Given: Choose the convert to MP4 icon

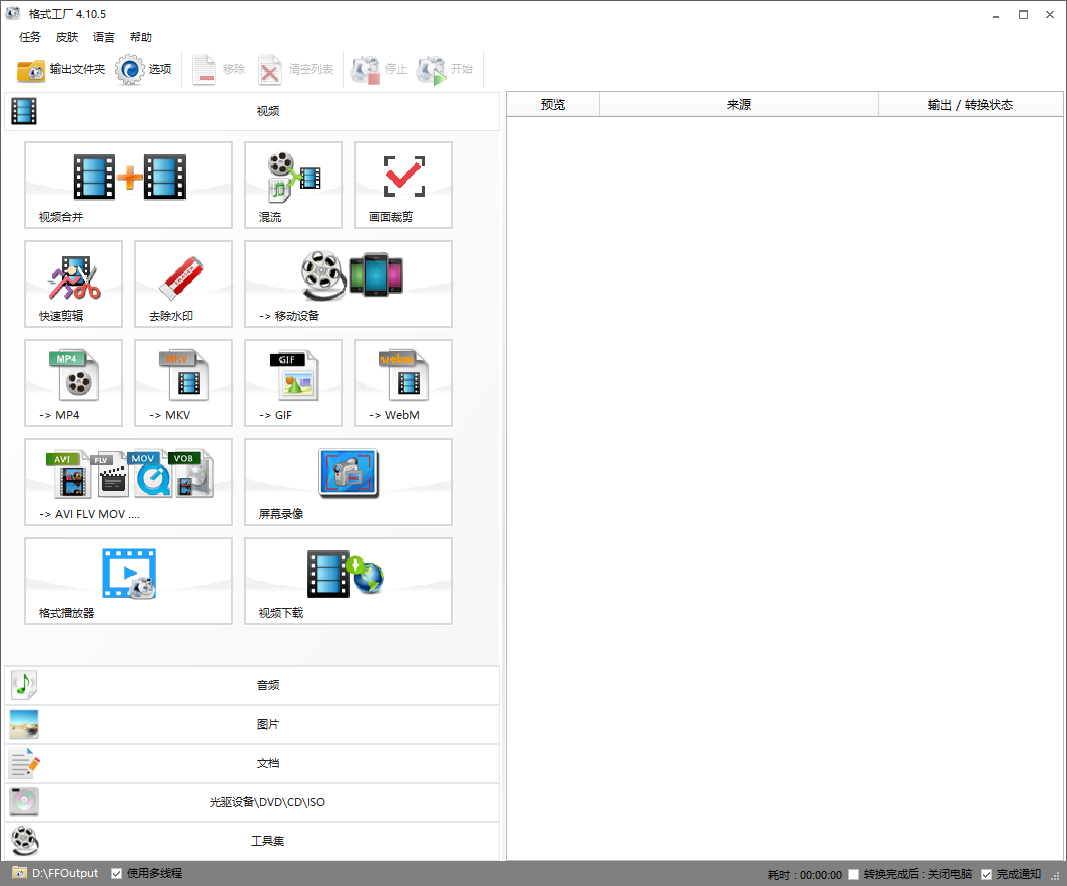Looking at the screenshot, I should tap(73, 382).
